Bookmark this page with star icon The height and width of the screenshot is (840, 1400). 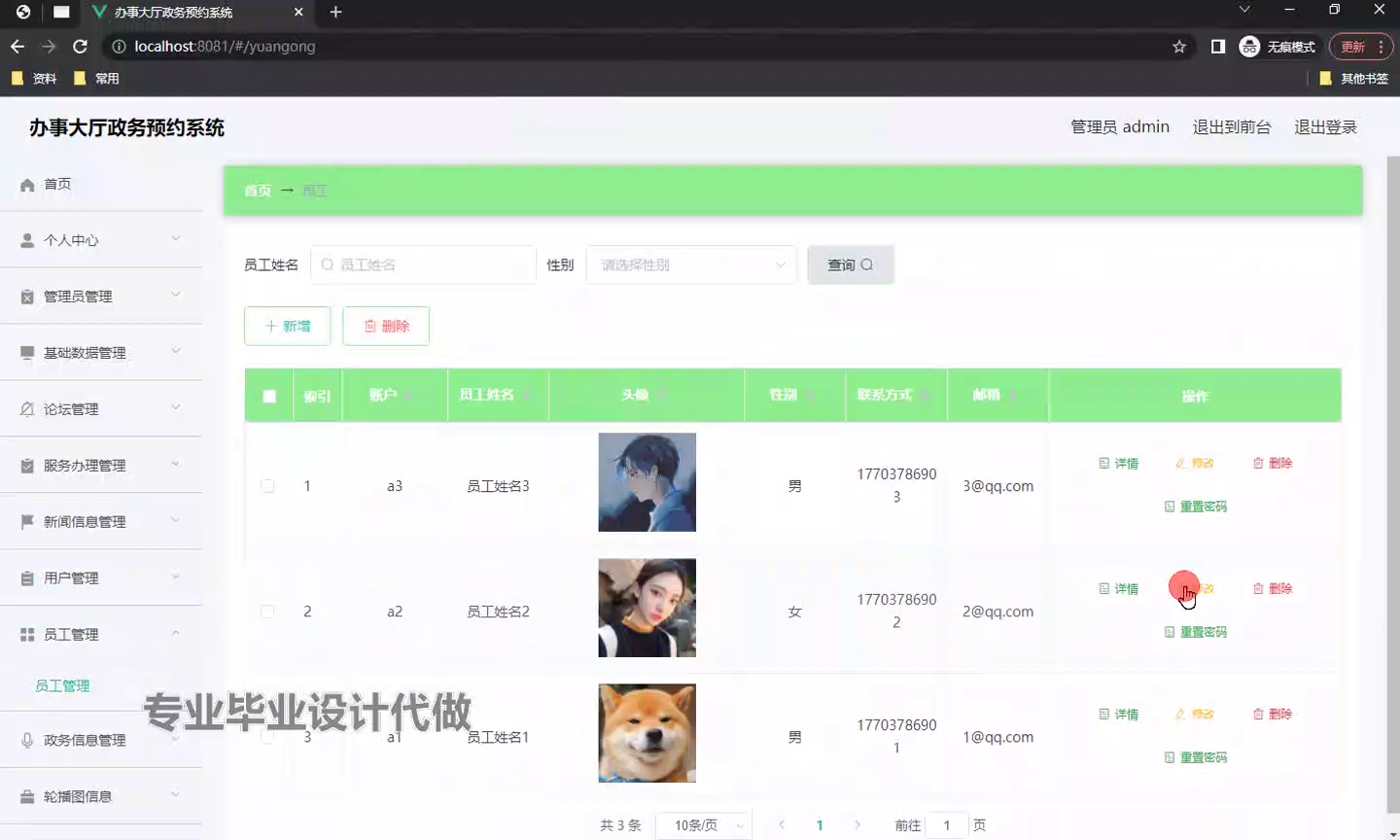click(1179, 47)
